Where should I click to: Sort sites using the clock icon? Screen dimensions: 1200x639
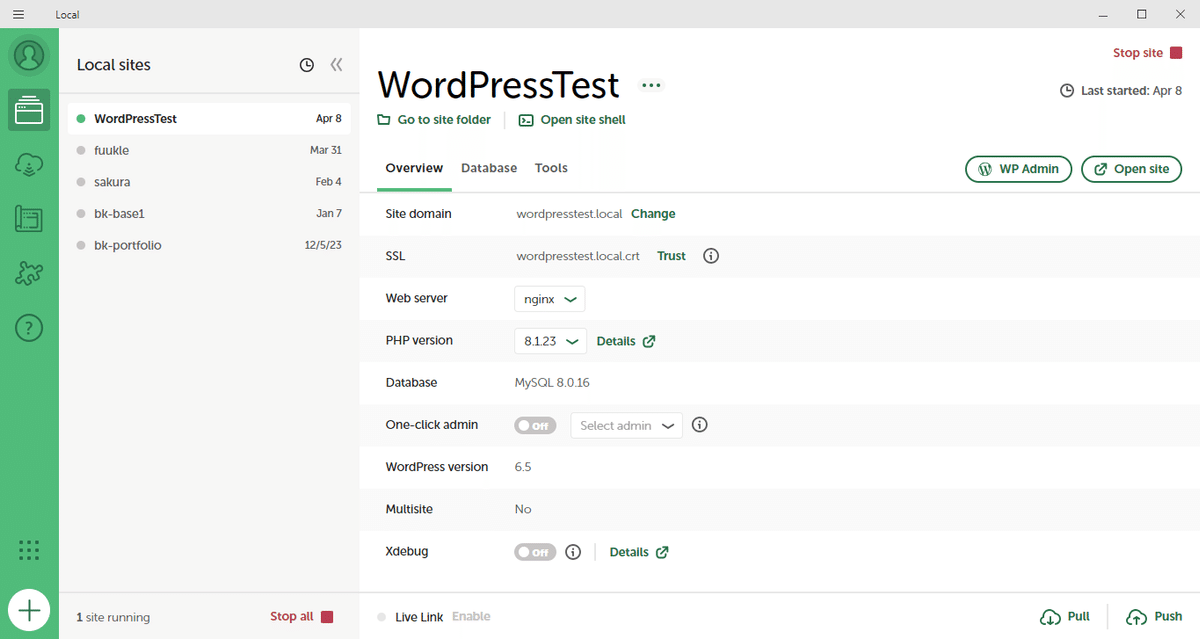(307, 65)
